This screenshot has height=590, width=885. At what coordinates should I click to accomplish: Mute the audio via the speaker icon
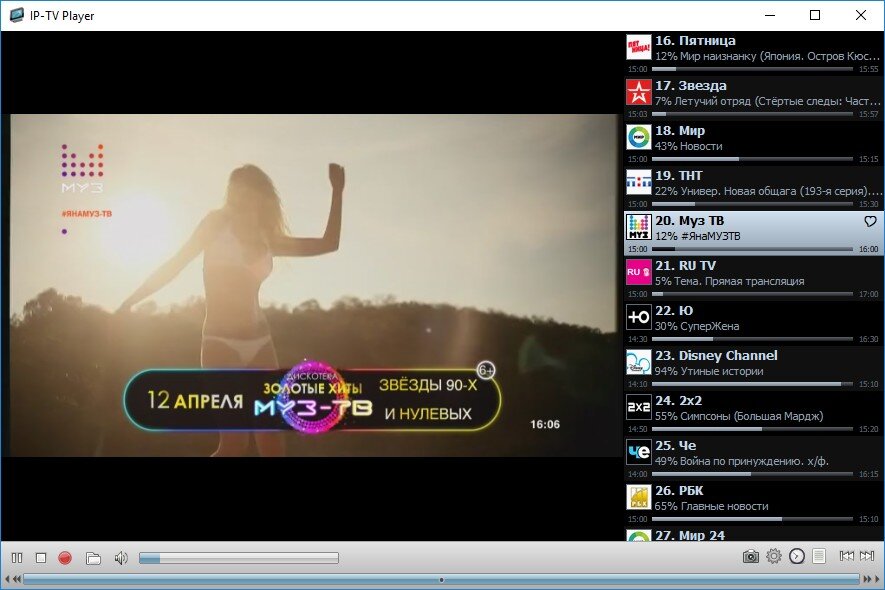[x=122, y=556]
